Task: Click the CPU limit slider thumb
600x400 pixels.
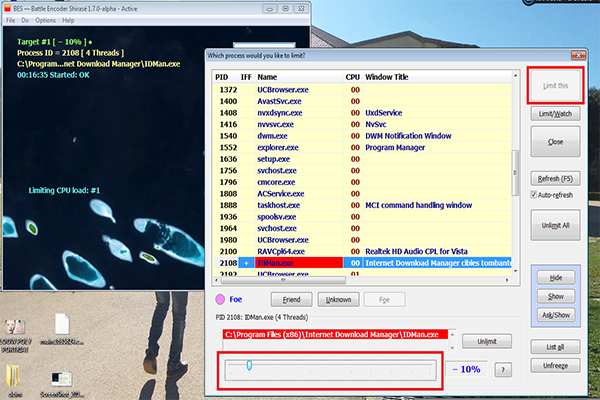Action: [249, 365]
